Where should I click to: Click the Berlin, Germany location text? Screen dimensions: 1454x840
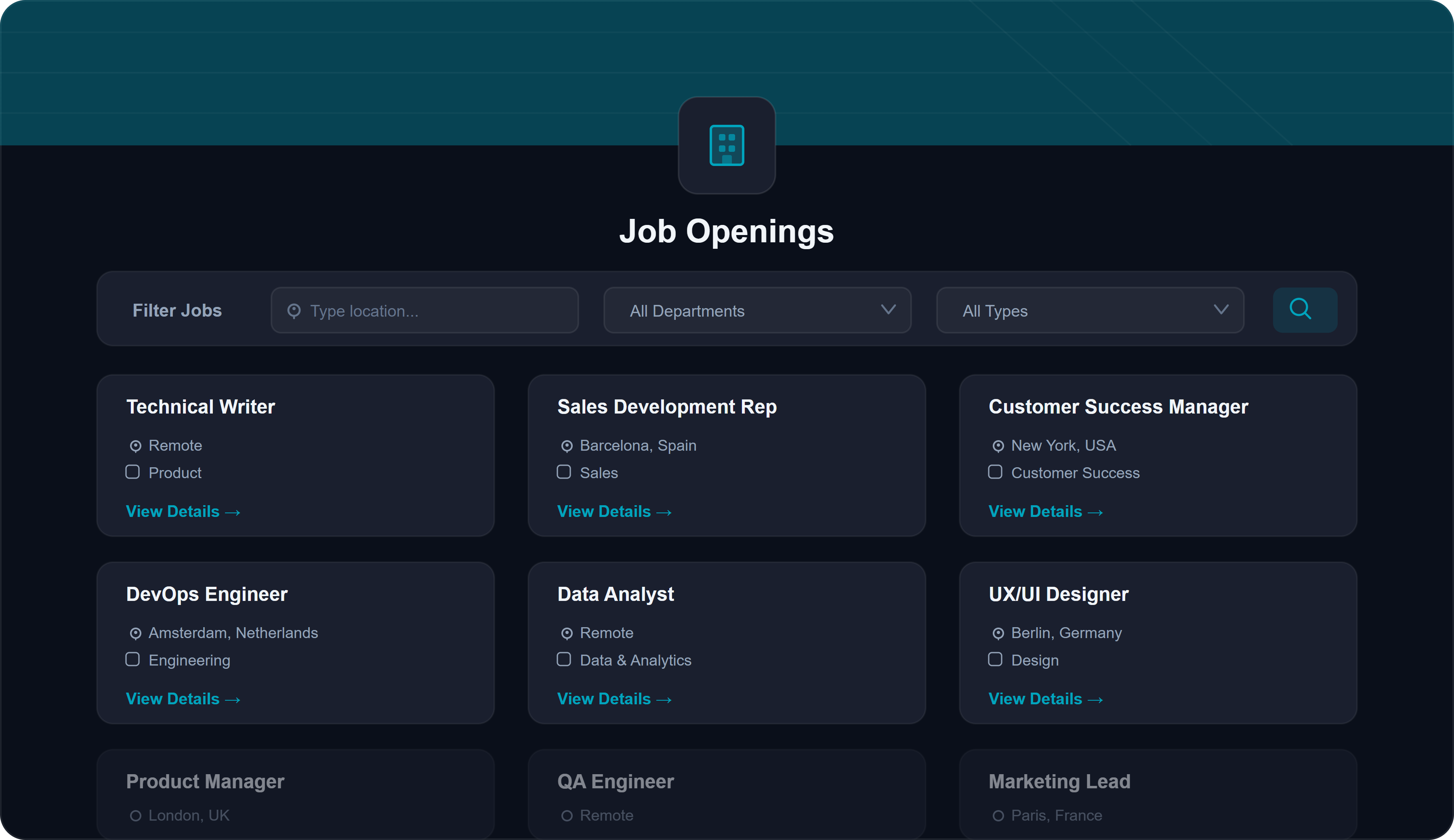tap(1066, 634)
